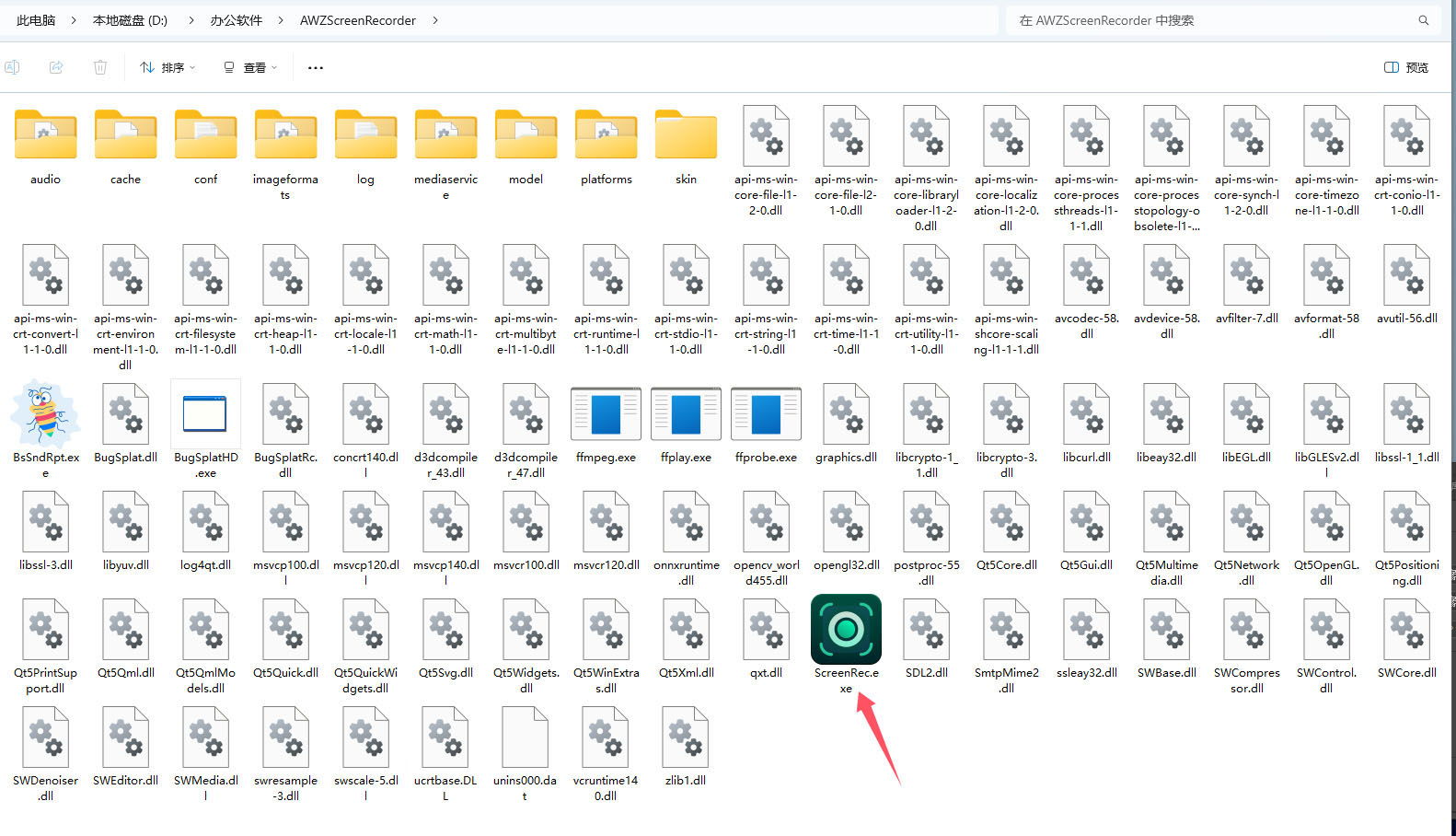Select the file name SWEditor.dll
The height and width of the screenshot is (836, 1456).
click(x=125, y=781)
